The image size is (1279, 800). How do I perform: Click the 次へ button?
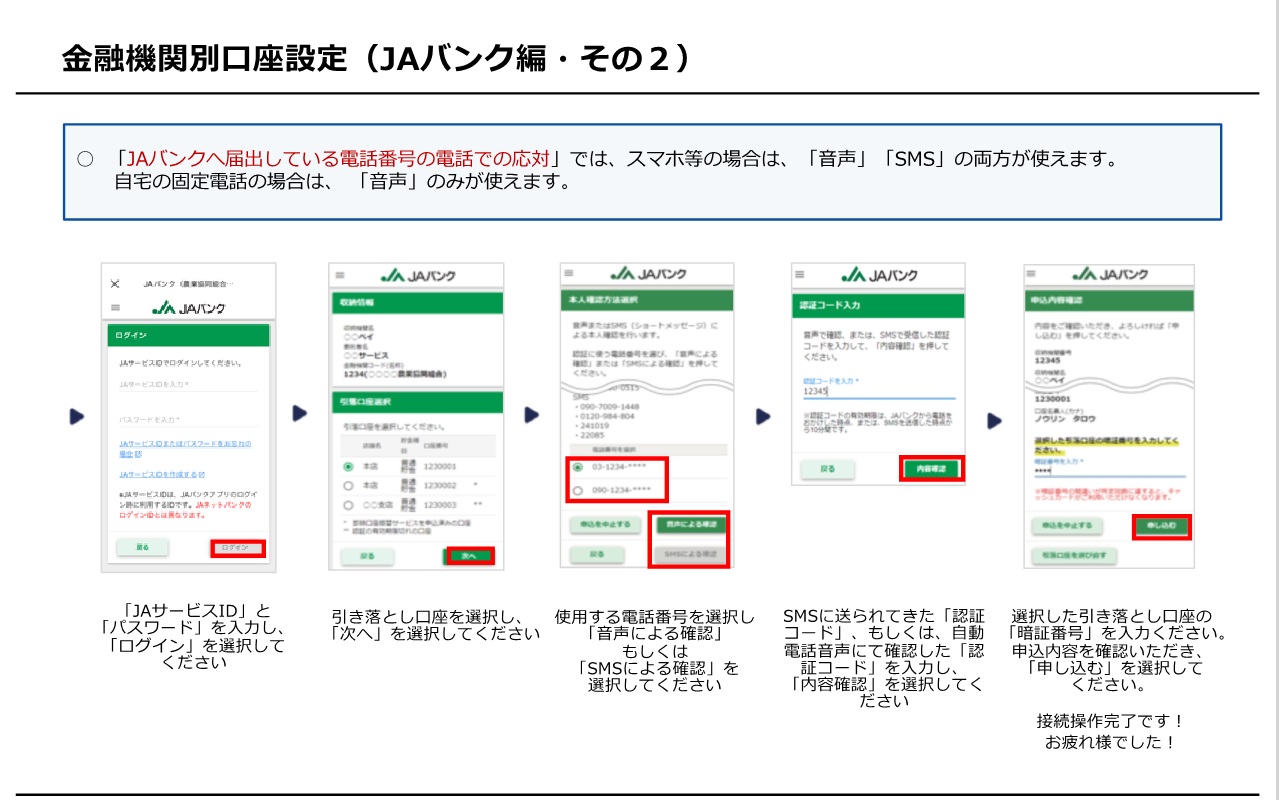point(470,555)
